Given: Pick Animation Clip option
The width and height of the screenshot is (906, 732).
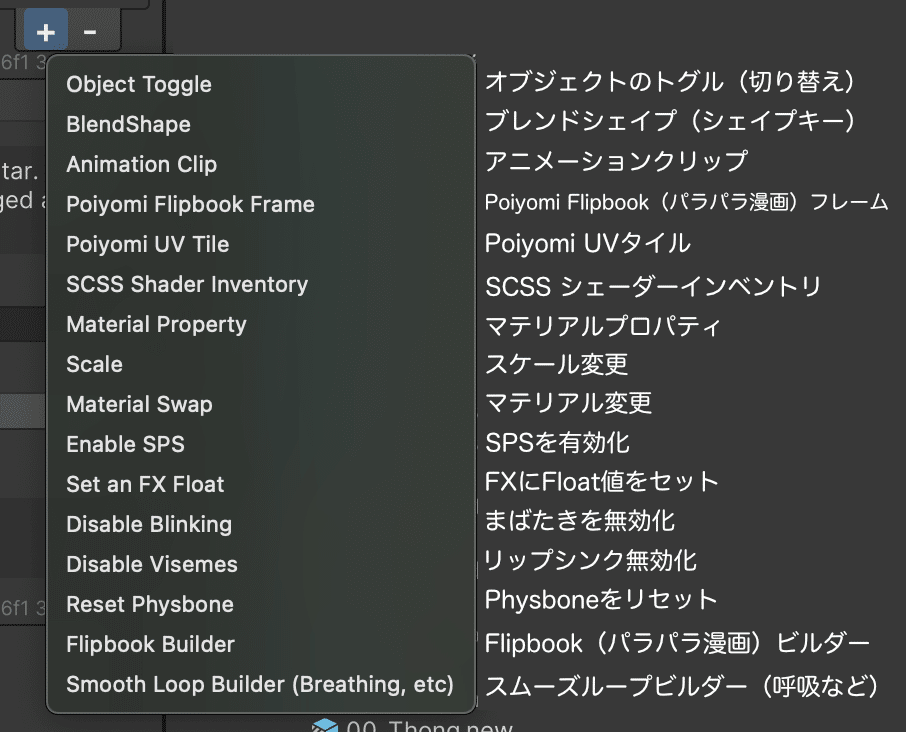Looking at the screenshot, I should tap(141, 164).
